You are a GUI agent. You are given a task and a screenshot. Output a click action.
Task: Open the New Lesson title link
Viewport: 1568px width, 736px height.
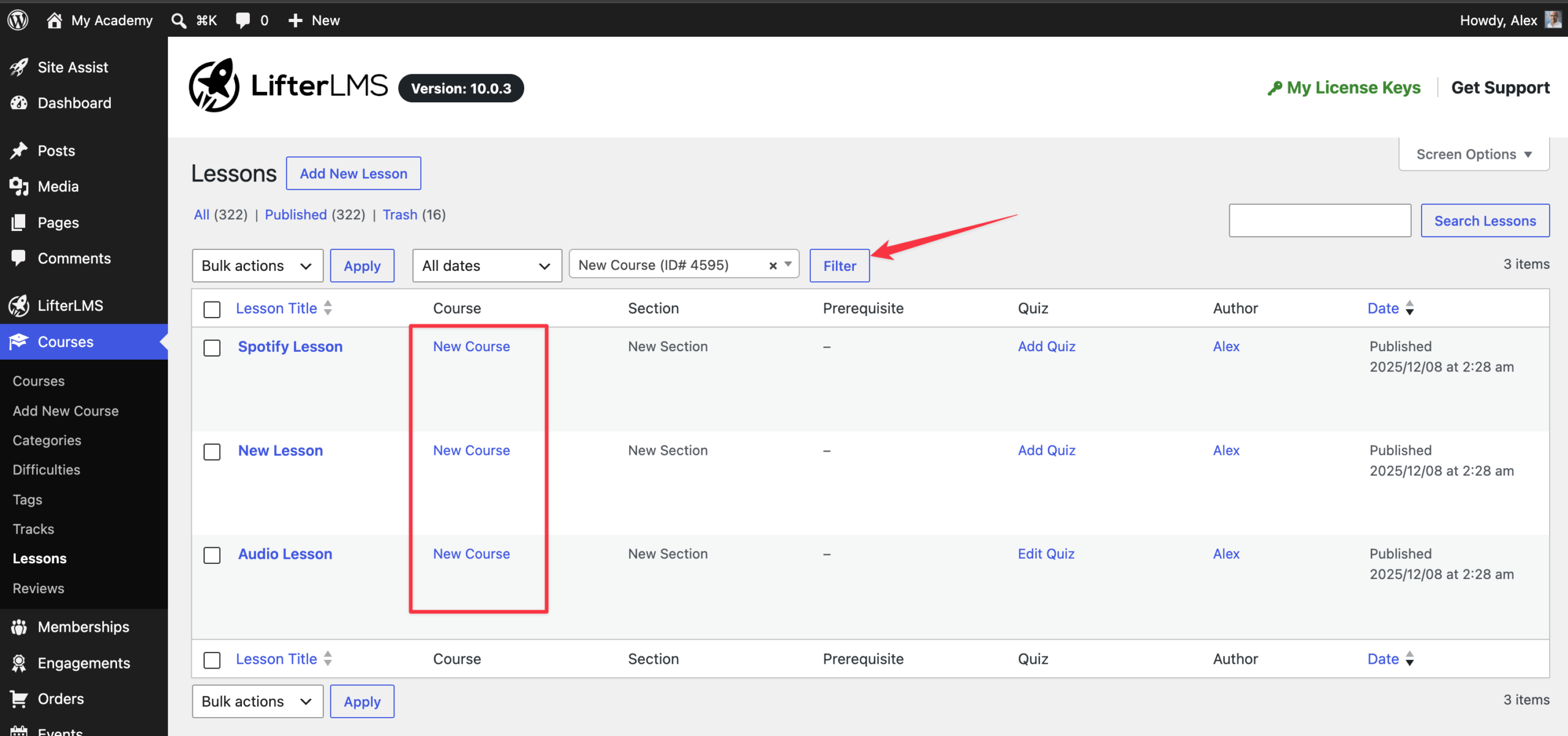[x=280, y=450]
